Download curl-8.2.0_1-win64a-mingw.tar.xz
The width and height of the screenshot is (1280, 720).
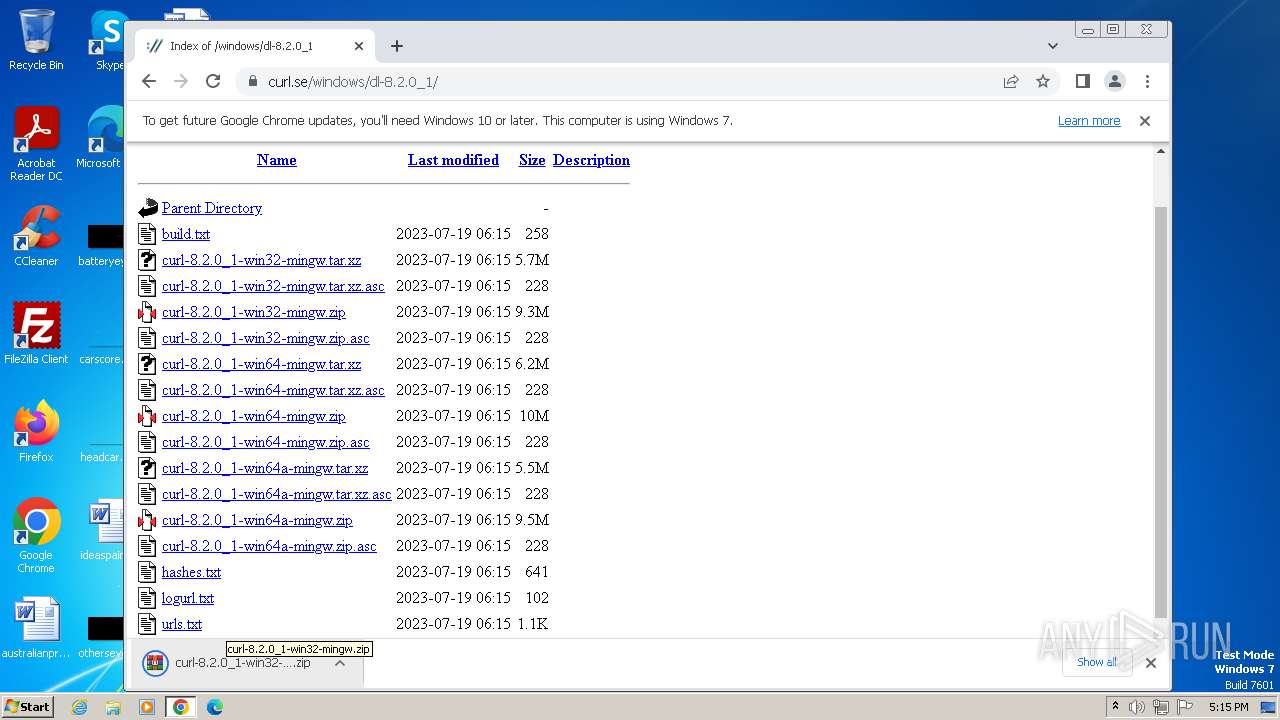(265, 468)
